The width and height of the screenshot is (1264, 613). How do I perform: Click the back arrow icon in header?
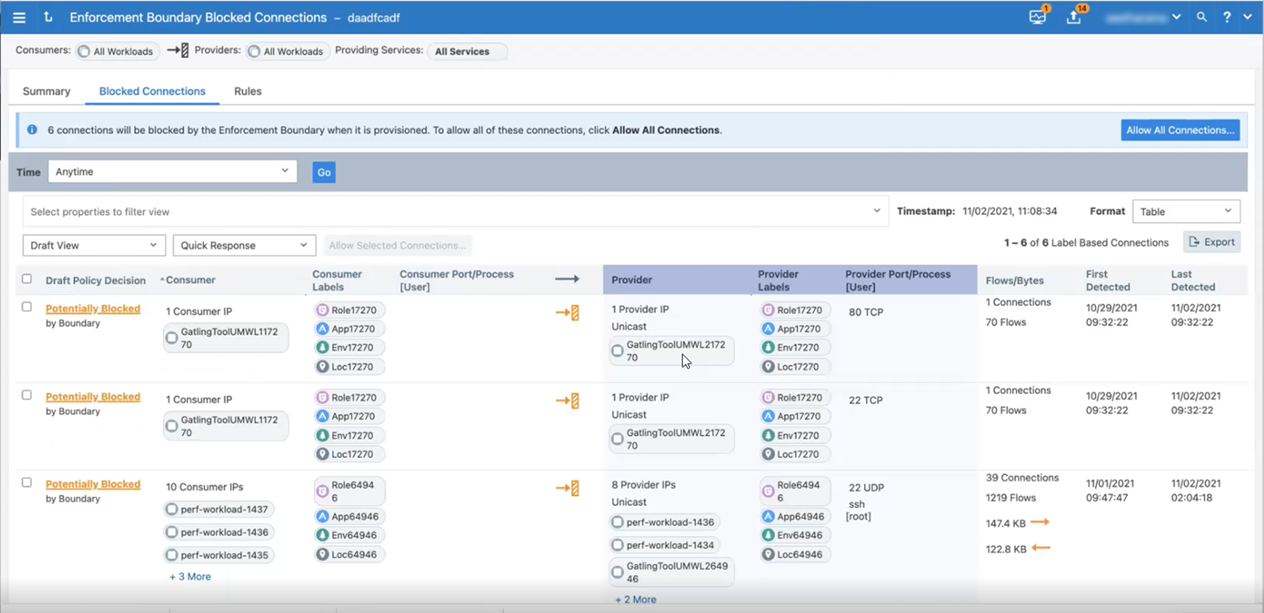pos(48,17)
